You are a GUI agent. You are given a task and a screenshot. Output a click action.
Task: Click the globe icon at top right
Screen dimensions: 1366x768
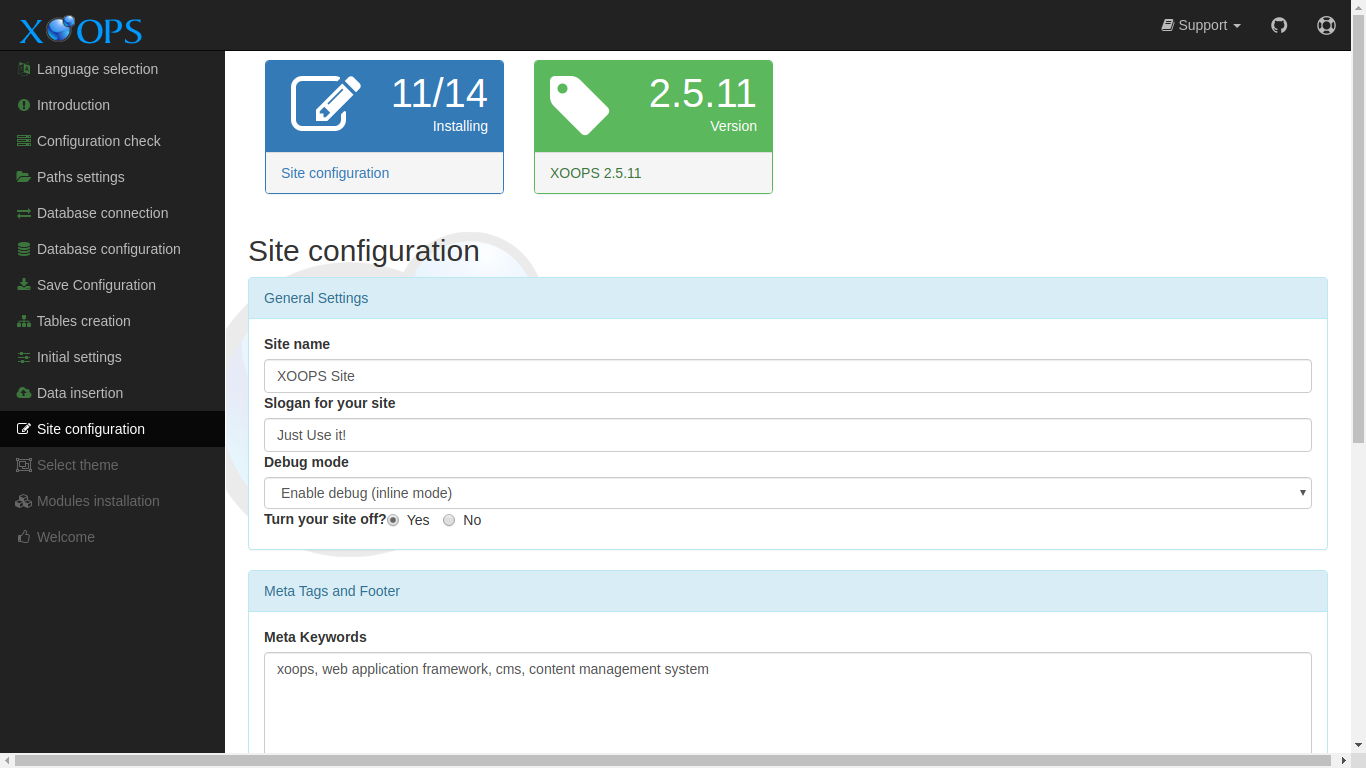1326,25
